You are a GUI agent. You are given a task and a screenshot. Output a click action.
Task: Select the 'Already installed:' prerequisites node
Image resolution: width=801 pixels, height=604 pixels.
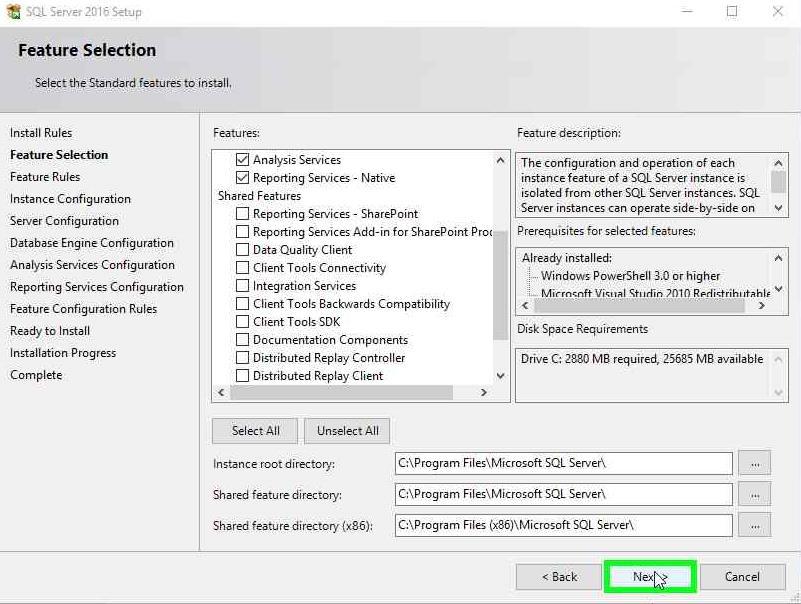(x=567, y=258)
